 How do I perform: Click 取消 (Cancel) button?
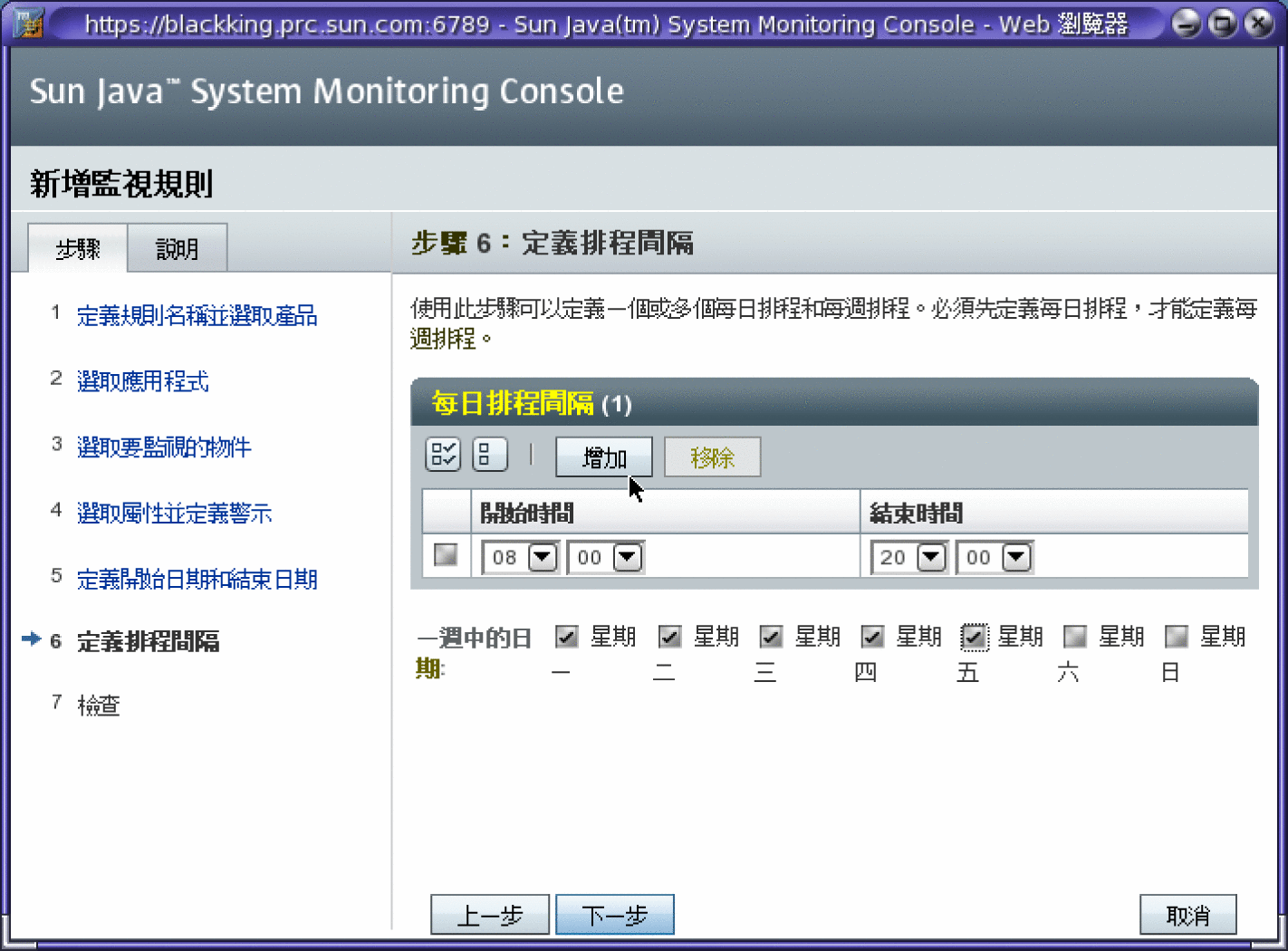[1188, 915]
